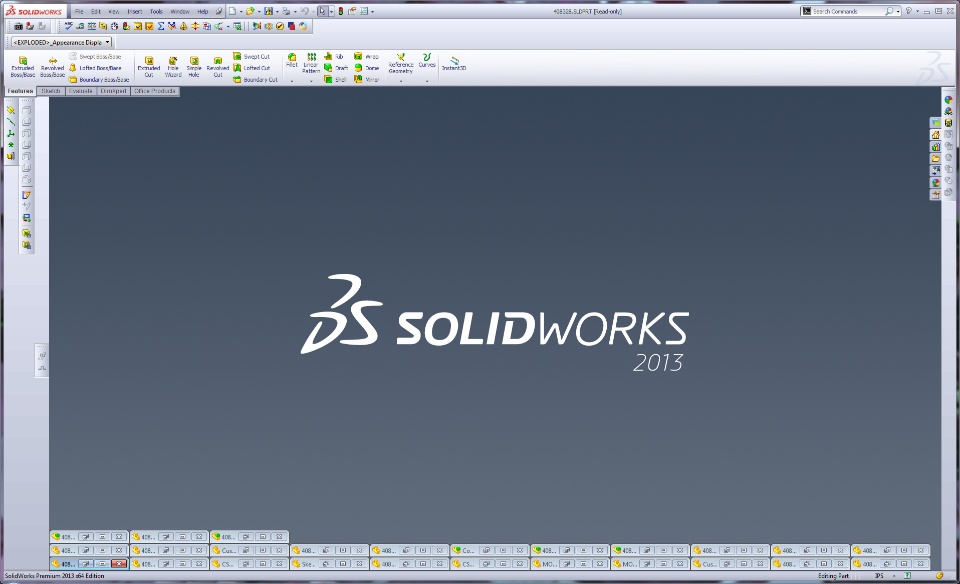Image resolution: width=960 pixels, height=584 pixels.
Task: Toggle Instant3D mode
Action: click(454, 63)
